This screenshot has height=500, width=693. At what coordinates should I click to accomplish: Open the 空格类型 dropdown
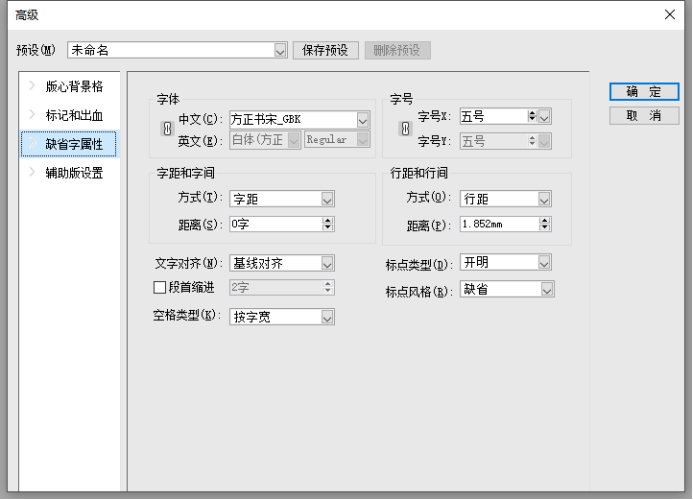(327, 317)
